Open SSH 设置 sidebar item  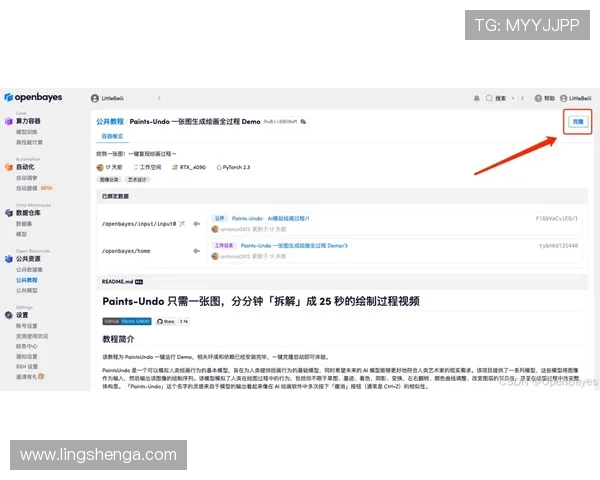pos(27,367)
